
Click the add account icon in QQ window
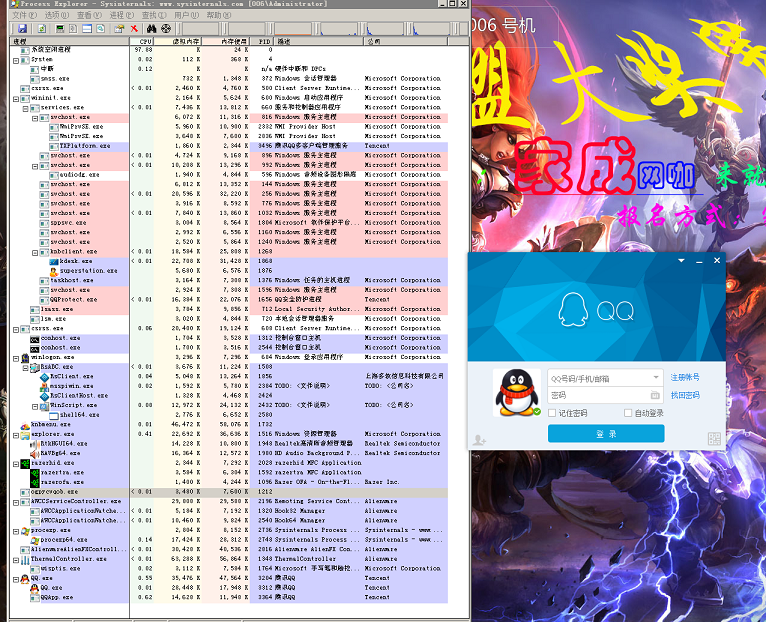point(479,440)
